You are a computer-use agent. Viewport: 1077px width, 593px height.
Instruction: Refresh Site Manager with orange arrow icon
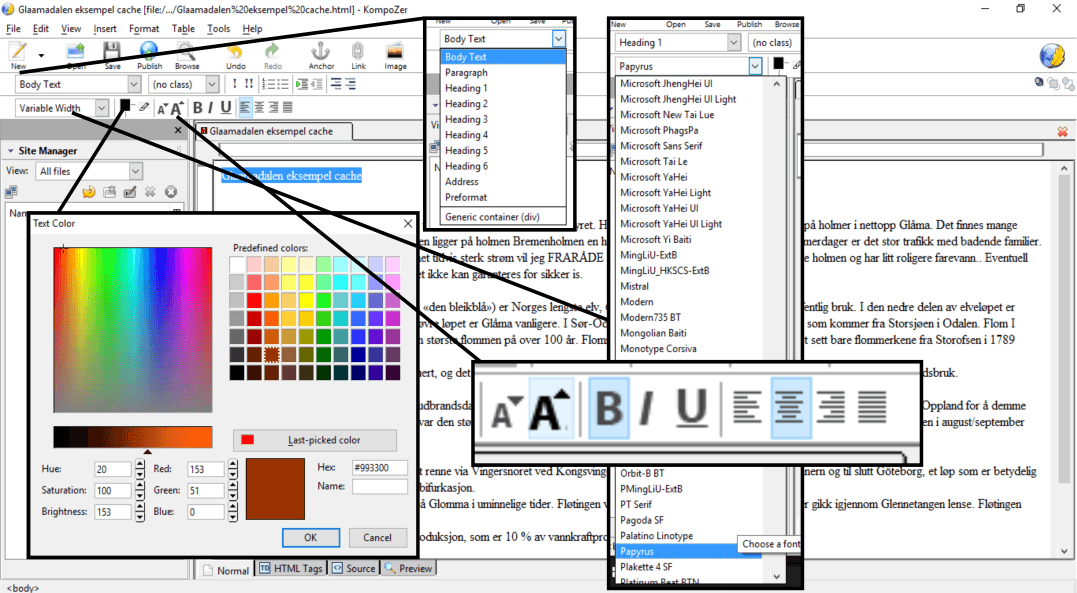[x=89, y=192]
